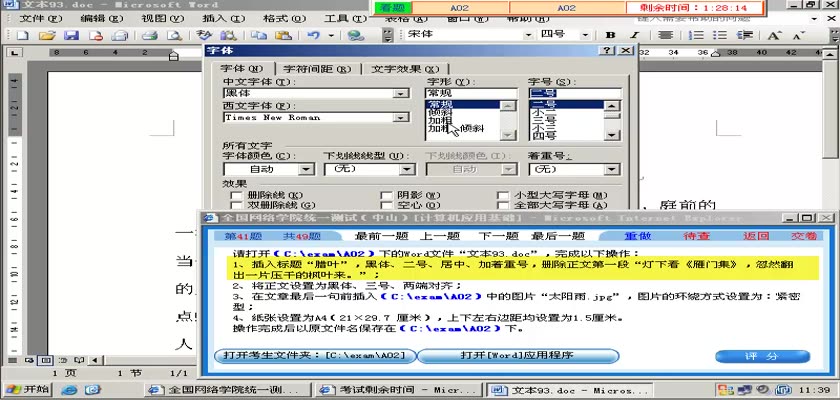Screen dimensions: 840x400
Task: Apply numbered list formatting
Action: tap(696, 35)
